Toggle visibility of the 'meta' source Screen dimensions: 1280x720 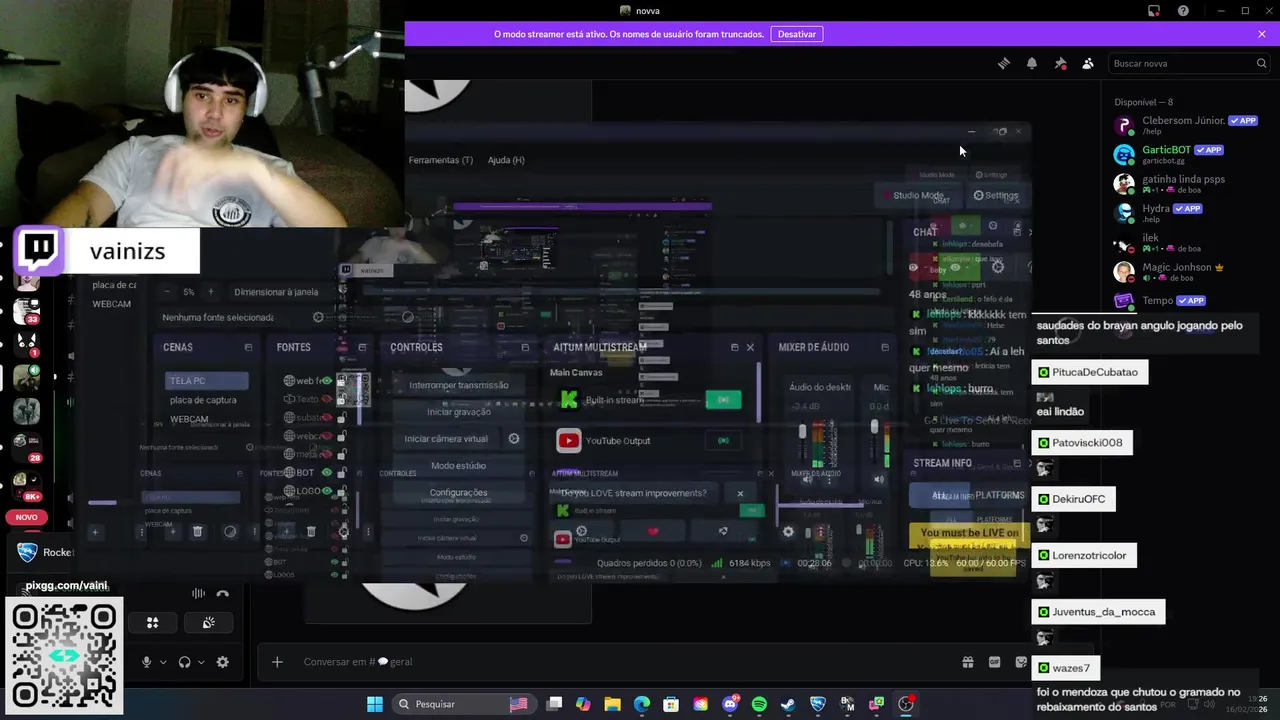click(x=326, y=454)
